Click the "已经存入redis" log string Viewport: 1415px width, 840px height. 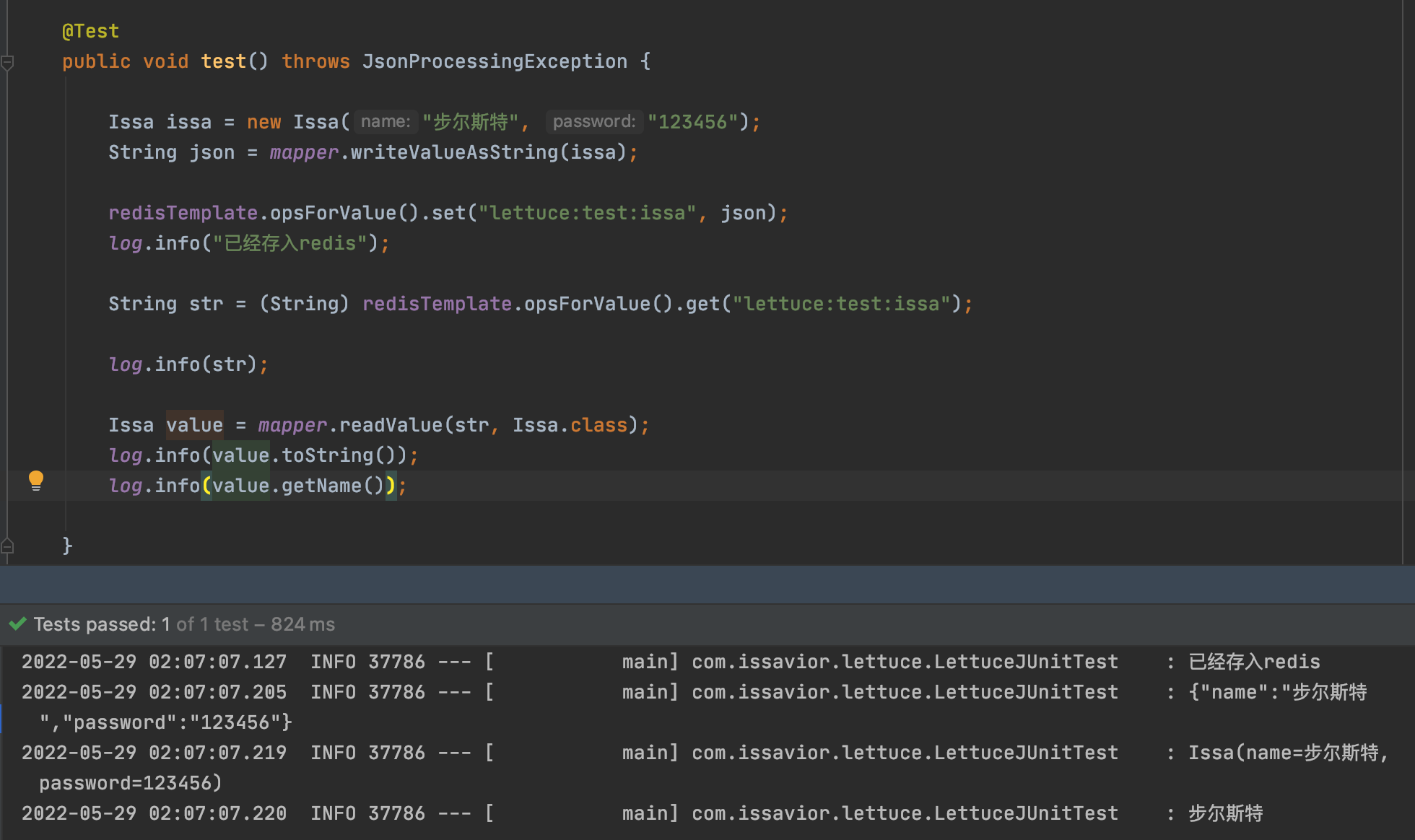click(290, 243)
